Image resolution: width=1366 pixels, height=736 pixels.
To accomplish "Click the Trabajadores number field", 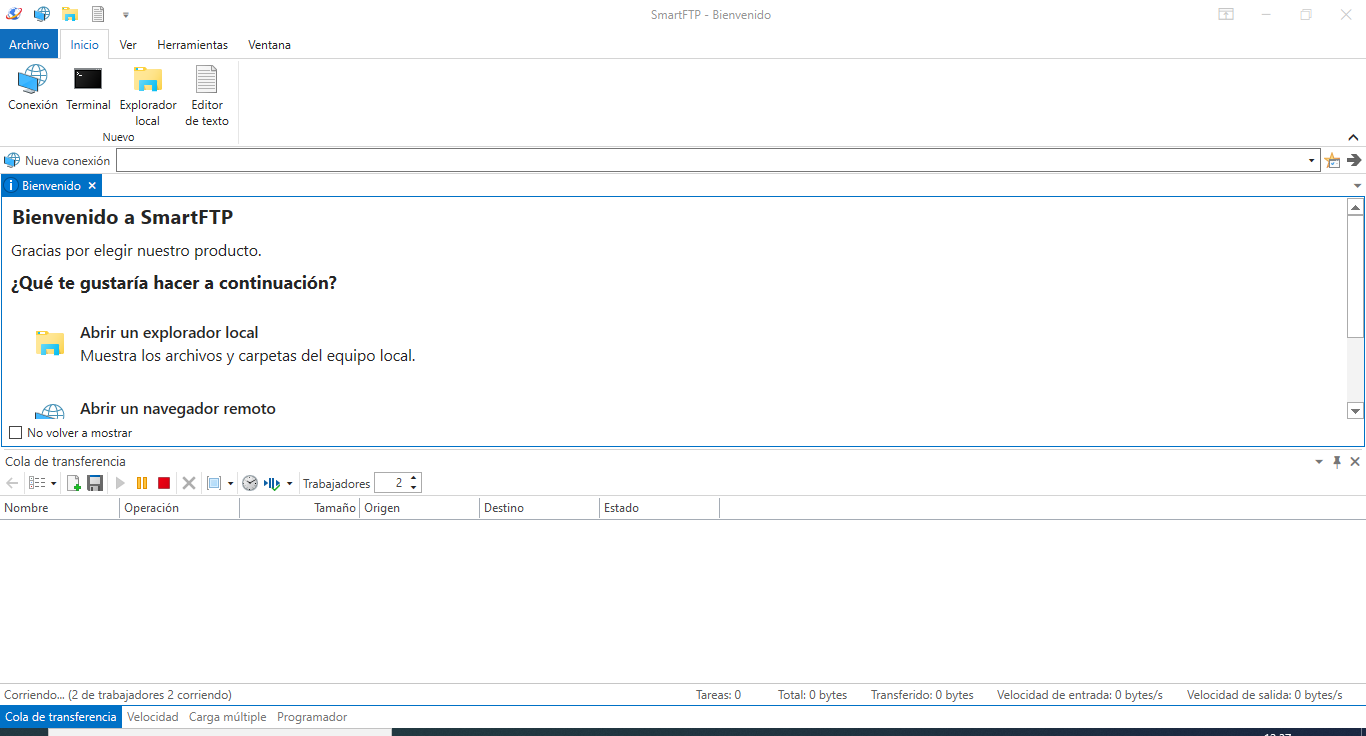I will pos(391,483).
